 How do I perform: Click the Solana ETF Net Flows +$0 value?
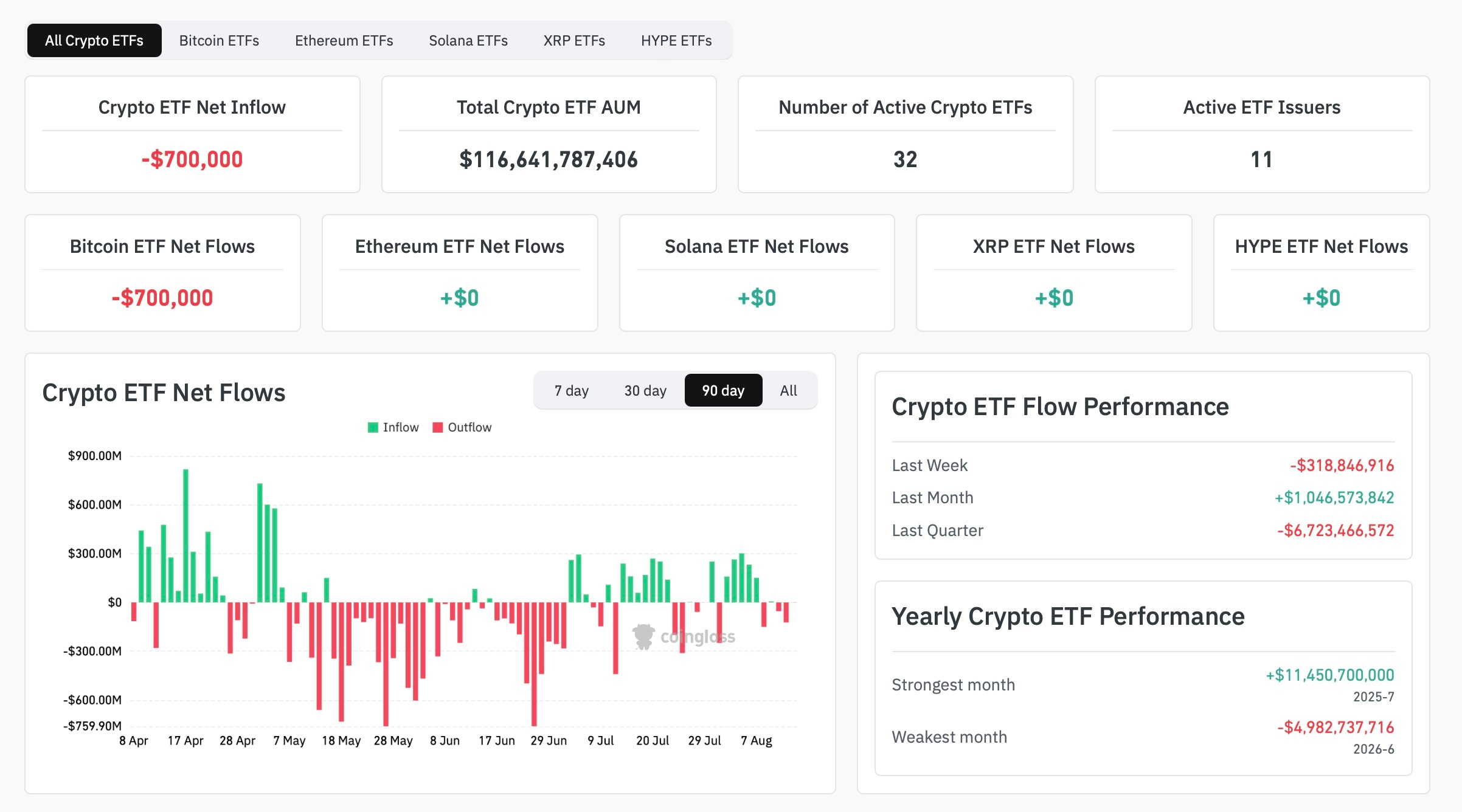pos(757,298)
